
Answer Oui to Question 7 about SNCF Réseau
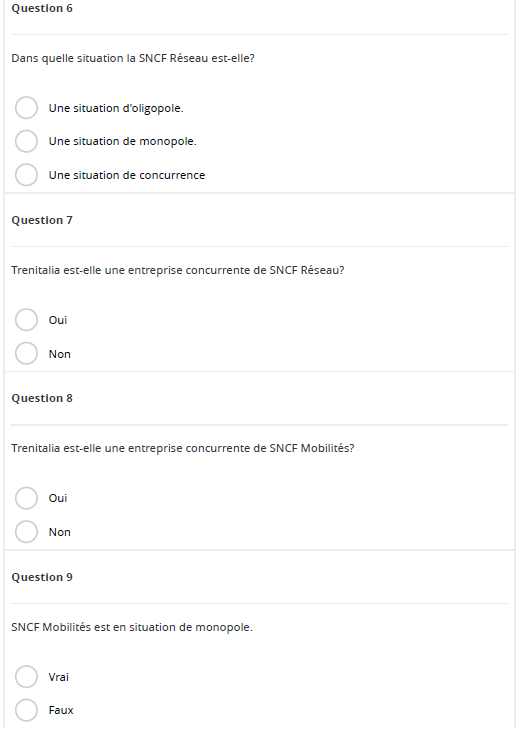point(26,320)
